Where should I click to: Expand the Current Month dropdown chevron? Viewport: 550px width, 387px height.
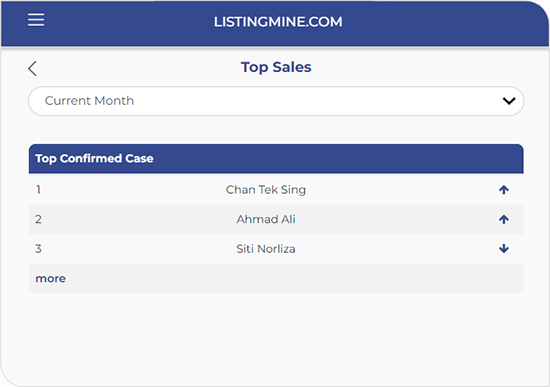pyautogui.click(x=509, y=101)
